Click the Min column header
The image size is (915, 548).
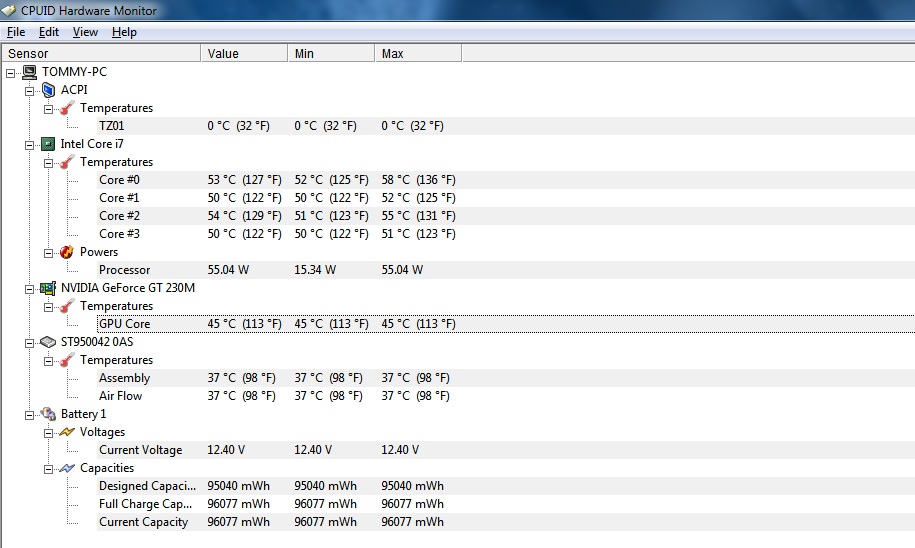point(331,53)
